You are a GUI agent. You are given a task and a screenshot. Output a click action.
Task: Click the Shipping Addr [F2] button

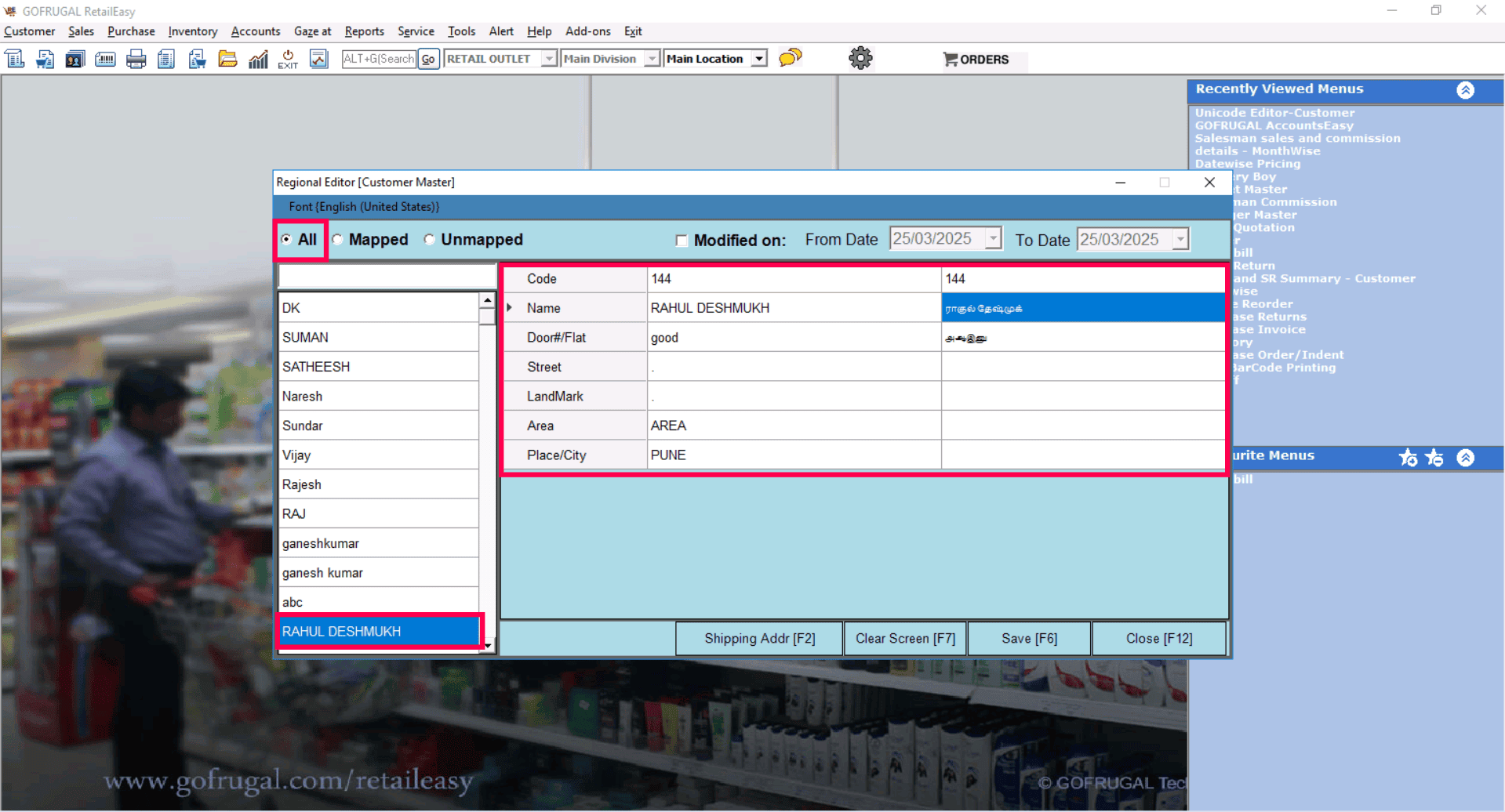(x=759, y=638)
